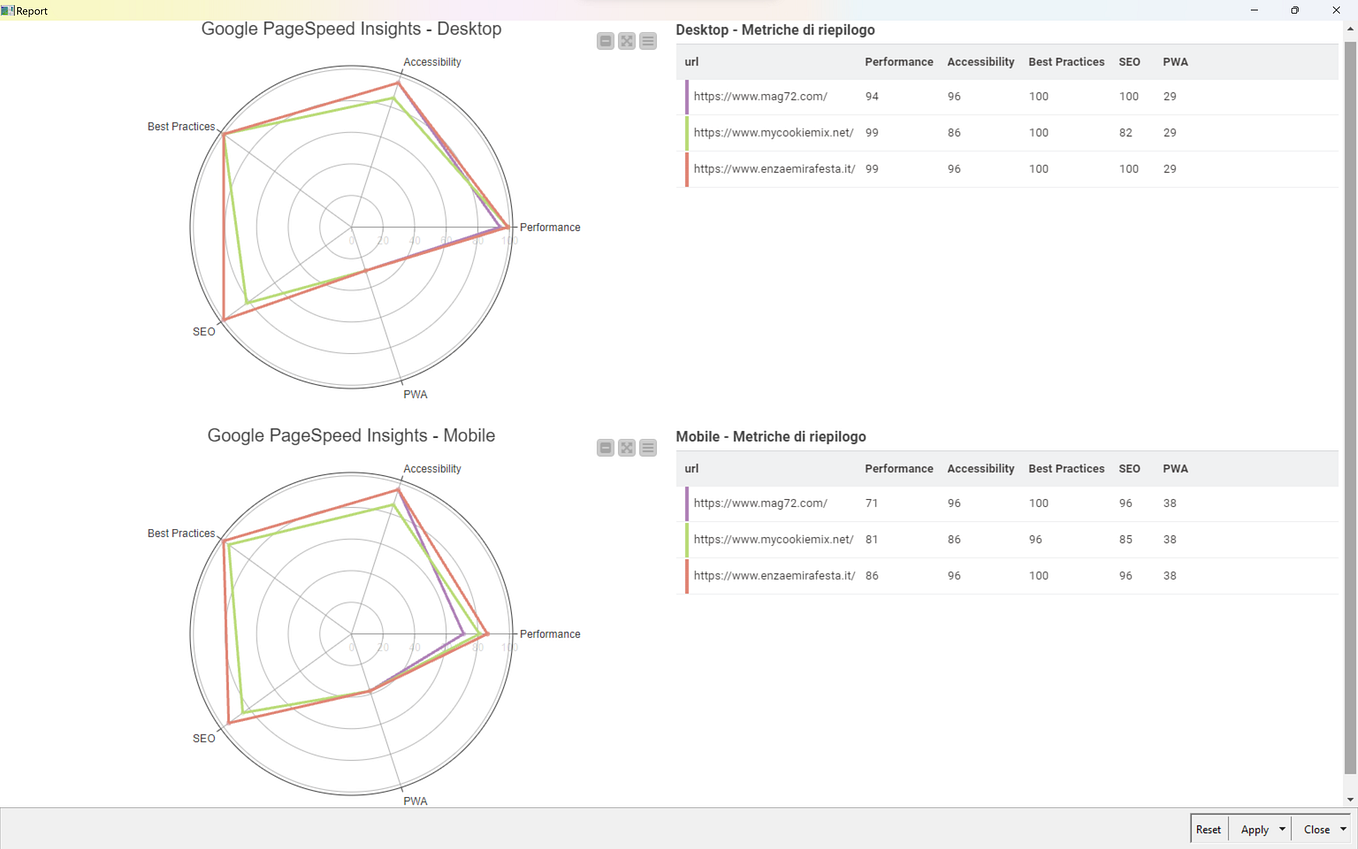This screenshot has height=849, width=1358.
Task: Click the Report application icon in titlebar
Action: click(x=8, y=10)
